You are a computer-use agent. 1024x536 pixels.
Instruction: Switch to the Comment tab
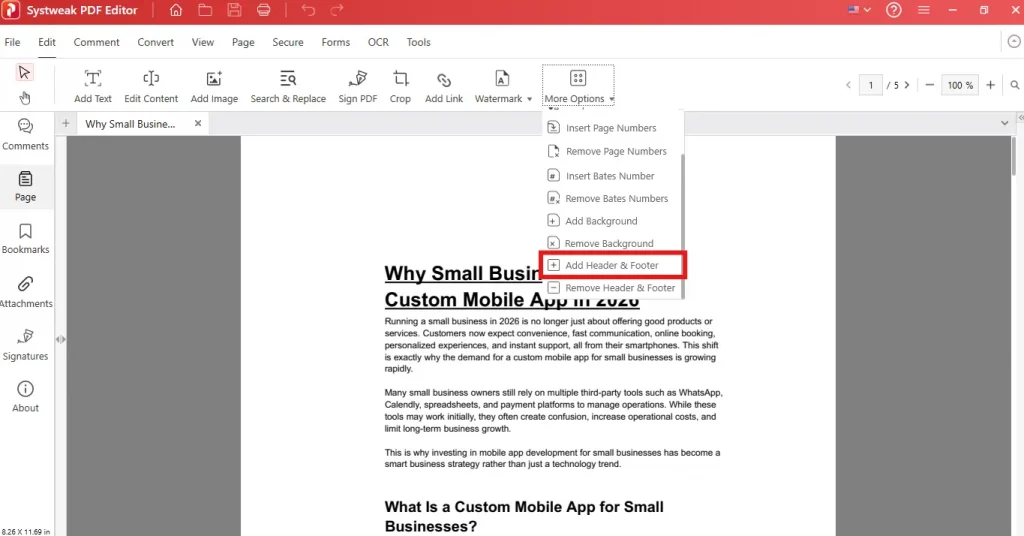coord(97,42)
